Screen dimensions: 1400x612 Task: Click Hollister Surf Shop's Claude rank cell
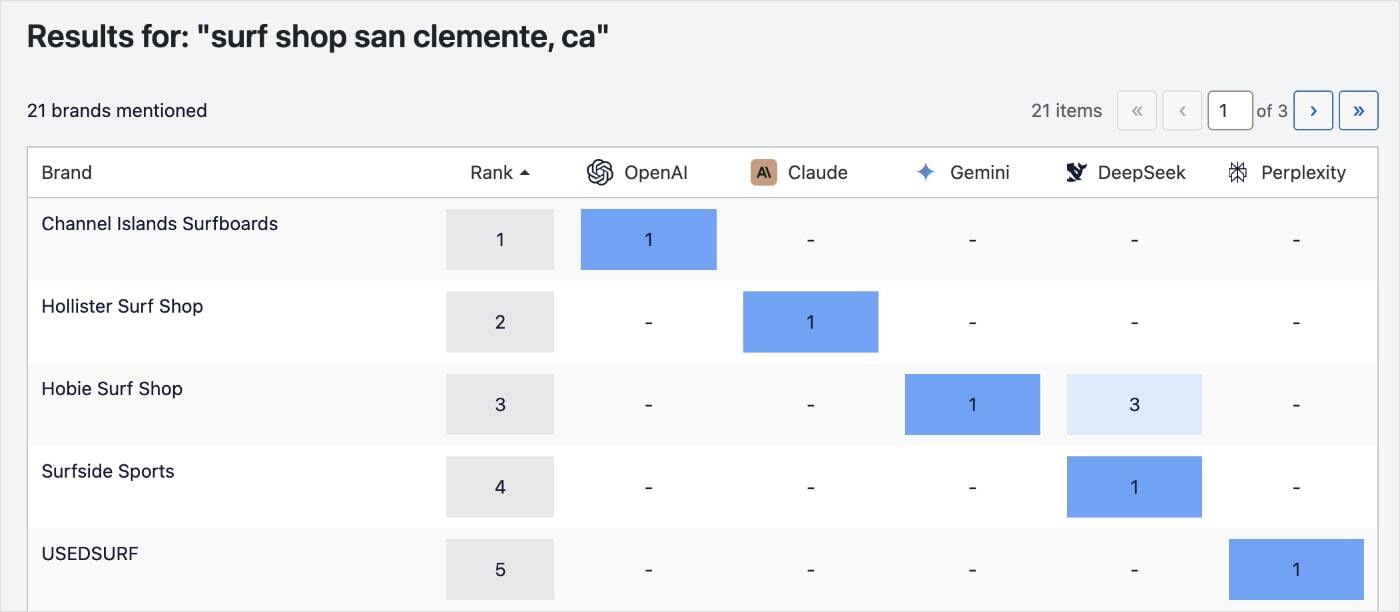[x=810, y=322]
